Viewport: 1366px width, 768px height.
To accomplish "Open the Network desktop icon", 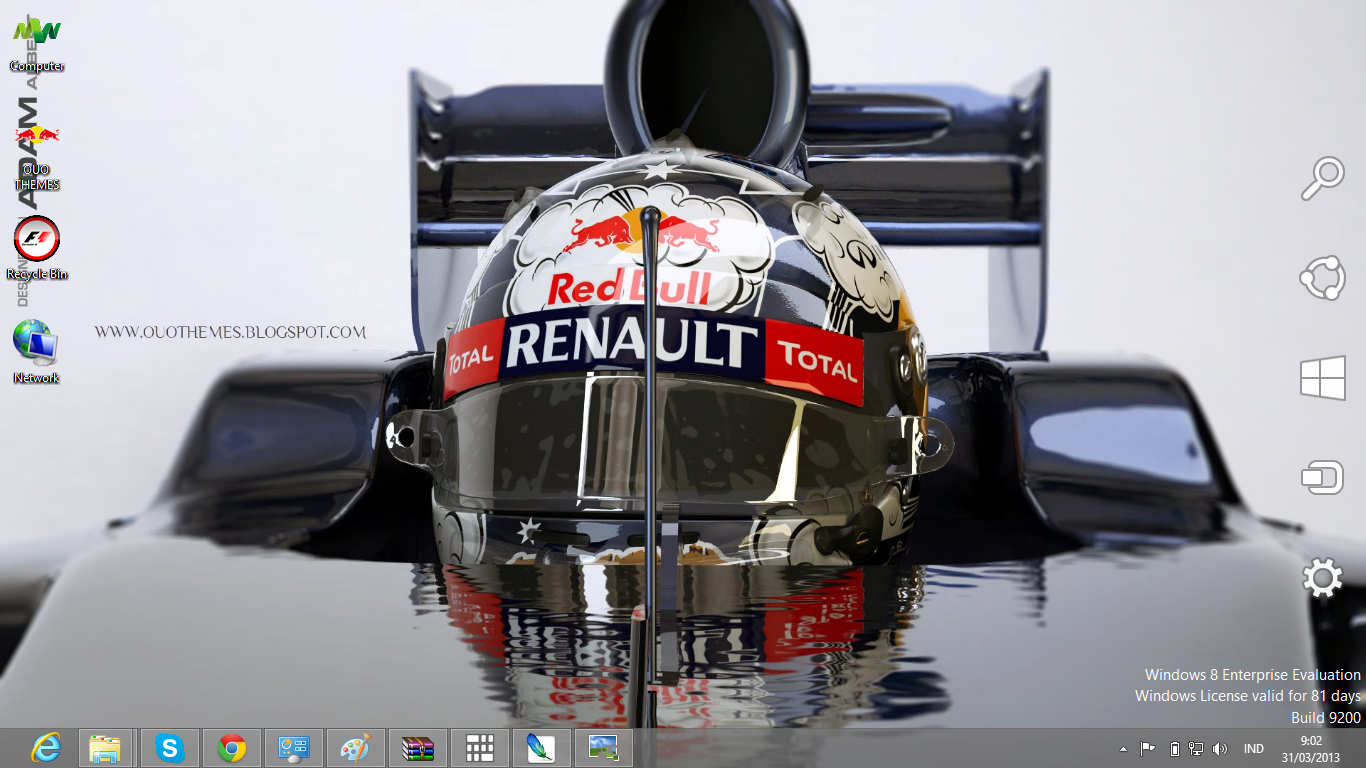I will click(x=37, y=351).
